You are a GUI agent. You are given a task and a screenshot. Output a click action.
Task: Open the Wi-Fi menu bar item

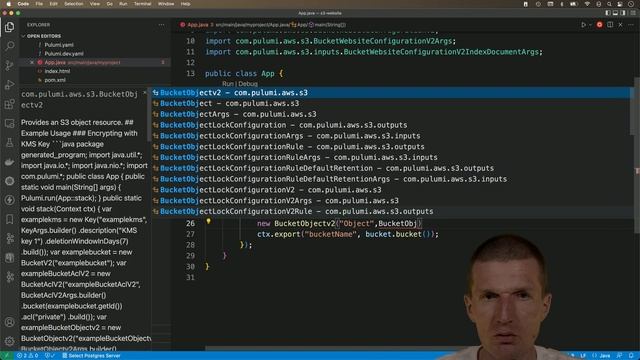(587, 4)
